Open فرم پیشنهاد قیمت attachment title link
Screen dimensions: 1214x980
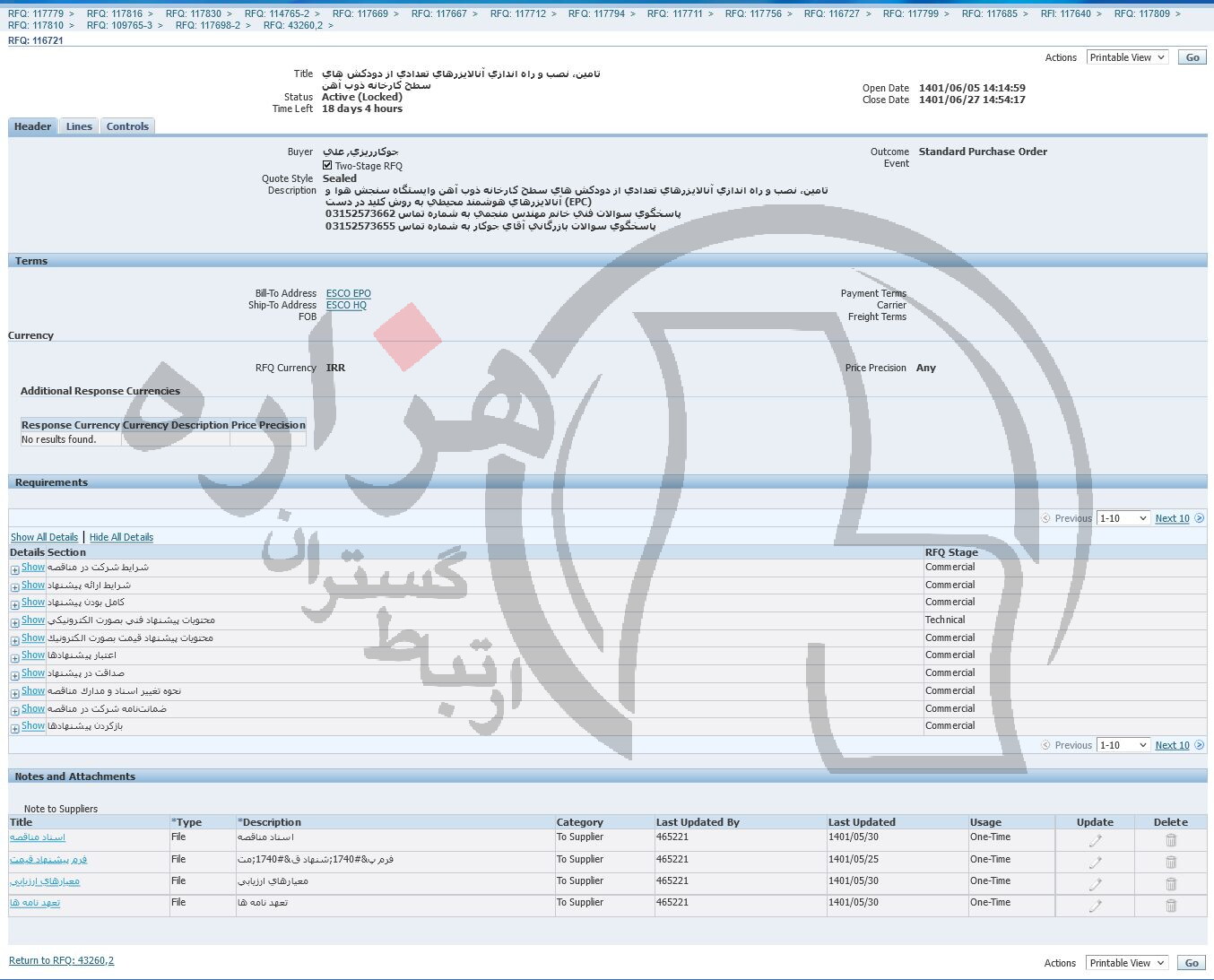48,859
